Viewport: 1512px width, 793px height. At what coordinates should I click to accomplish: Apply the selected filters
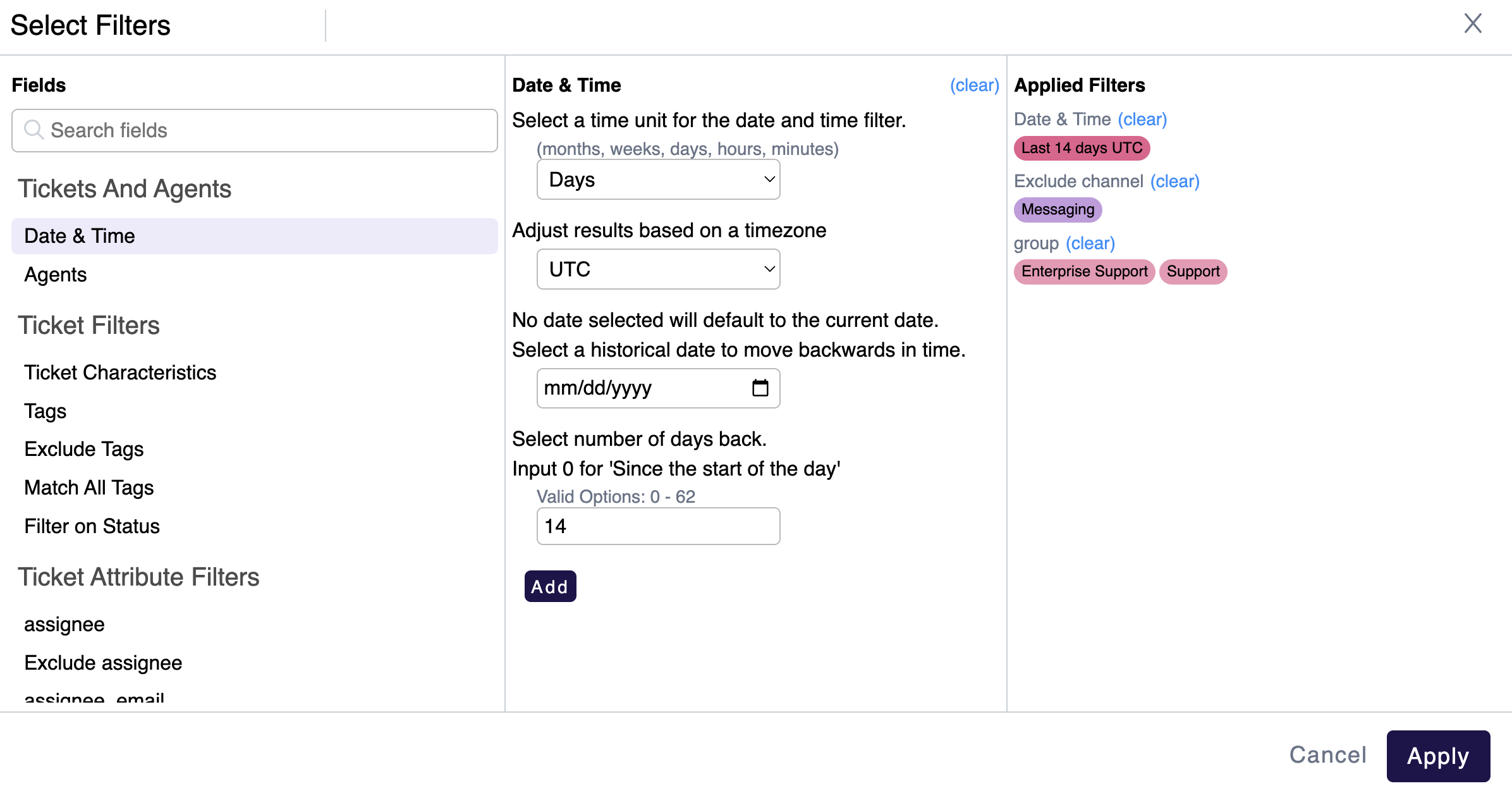1438,755
